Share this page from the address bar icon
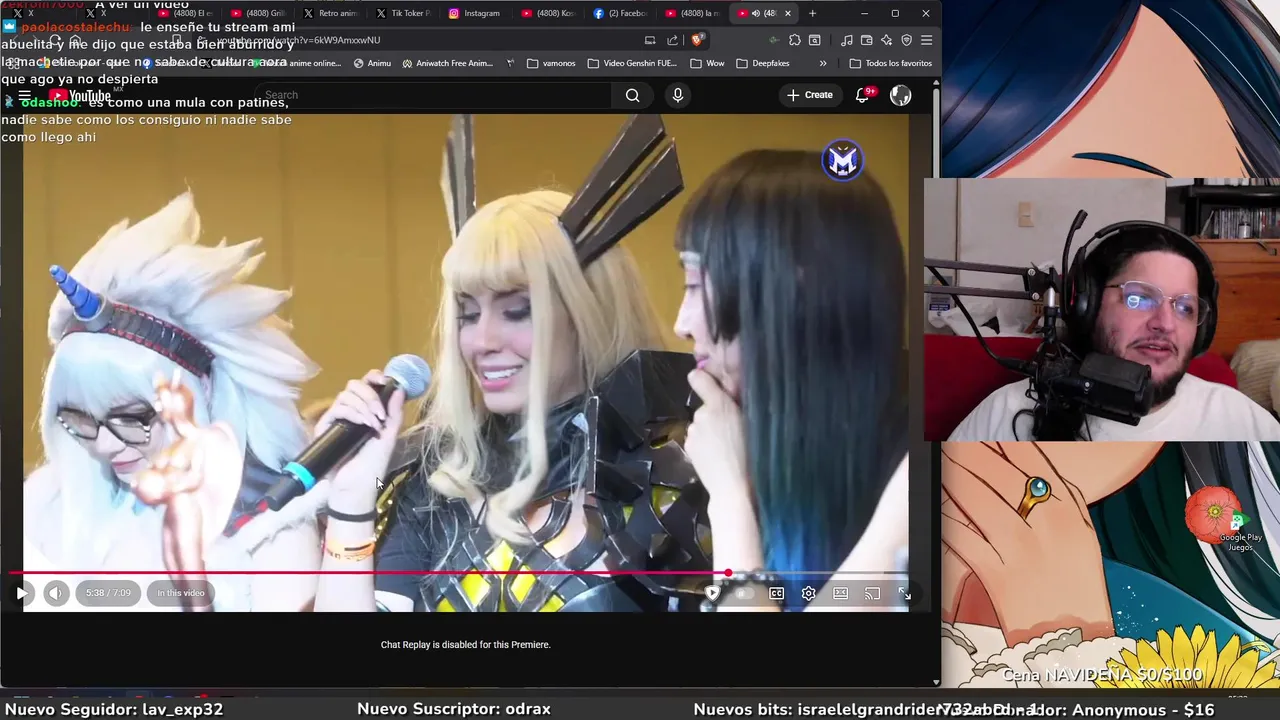Image resolution: width=1280 pixels, height=720 pixels. click(673, 40)
